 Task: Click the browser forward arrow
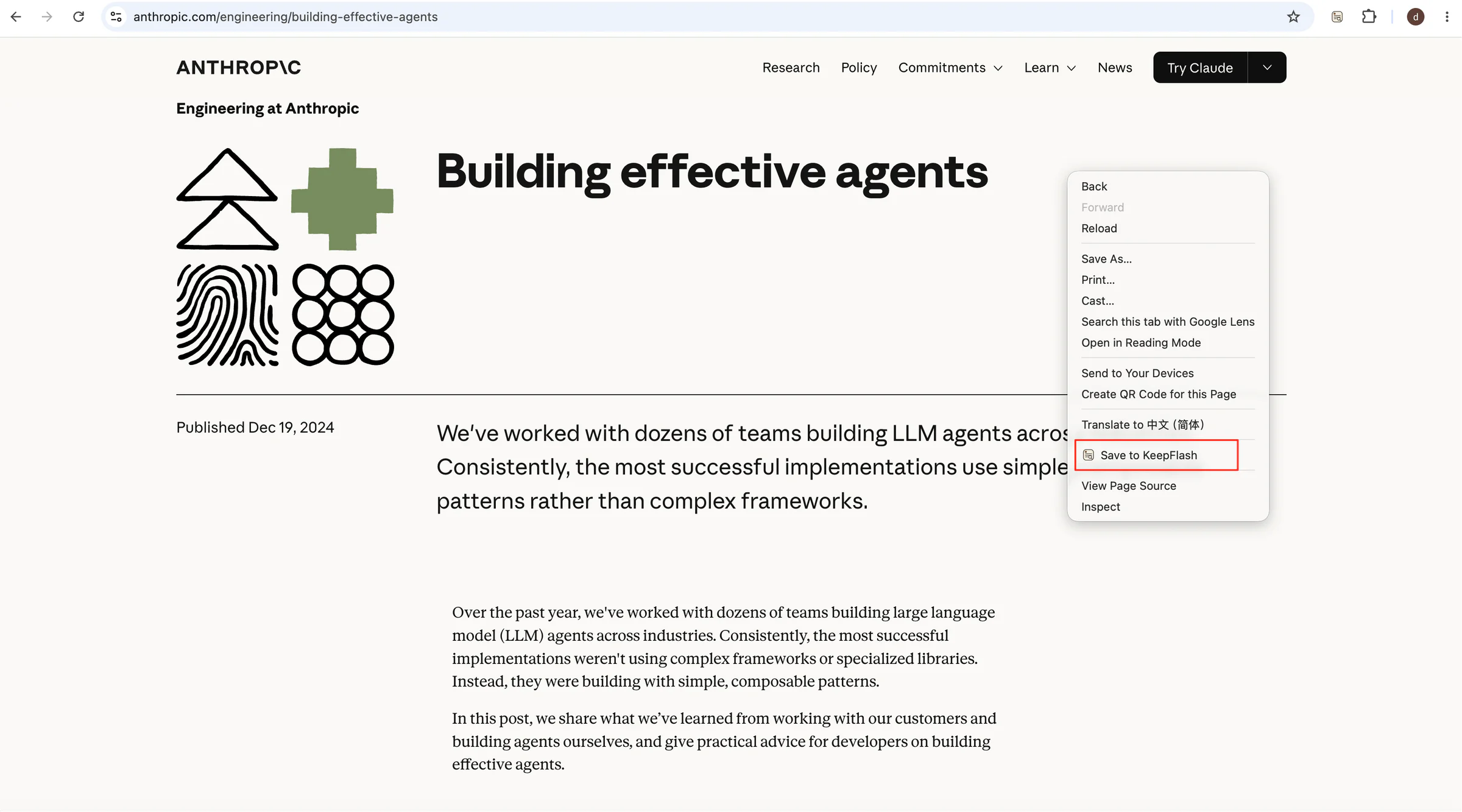(47, 17)
